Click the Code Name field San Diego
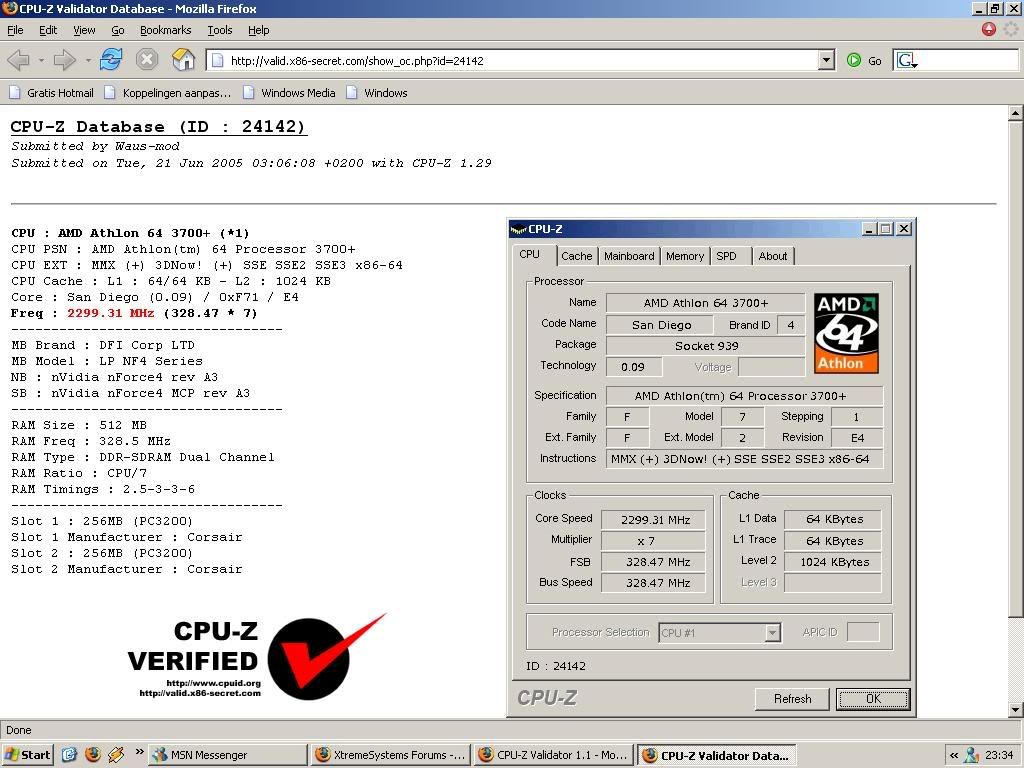 [x=661, y=325]
